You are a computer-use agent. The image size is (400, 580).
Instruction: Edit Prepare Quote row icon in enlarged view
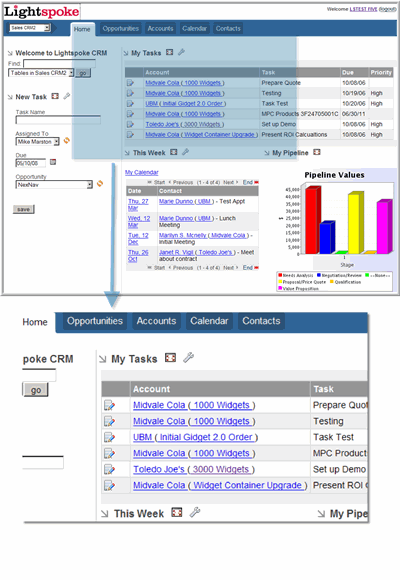coord(109,405)
